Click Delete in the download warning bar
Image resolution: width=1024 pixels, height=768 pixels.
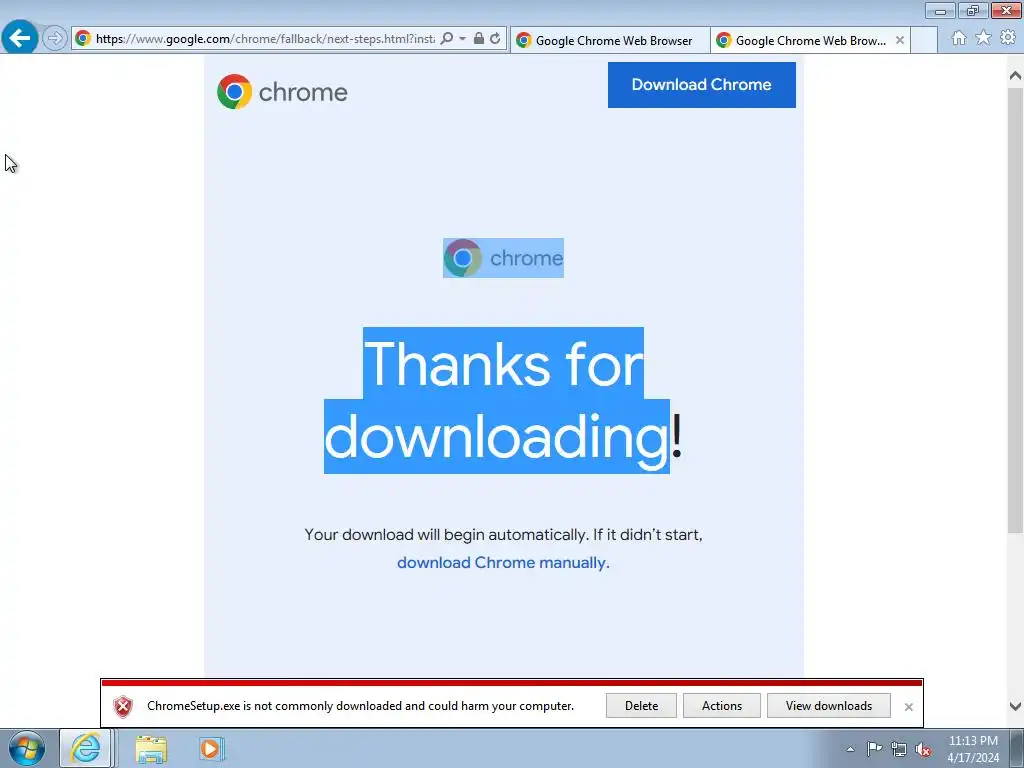641,706
